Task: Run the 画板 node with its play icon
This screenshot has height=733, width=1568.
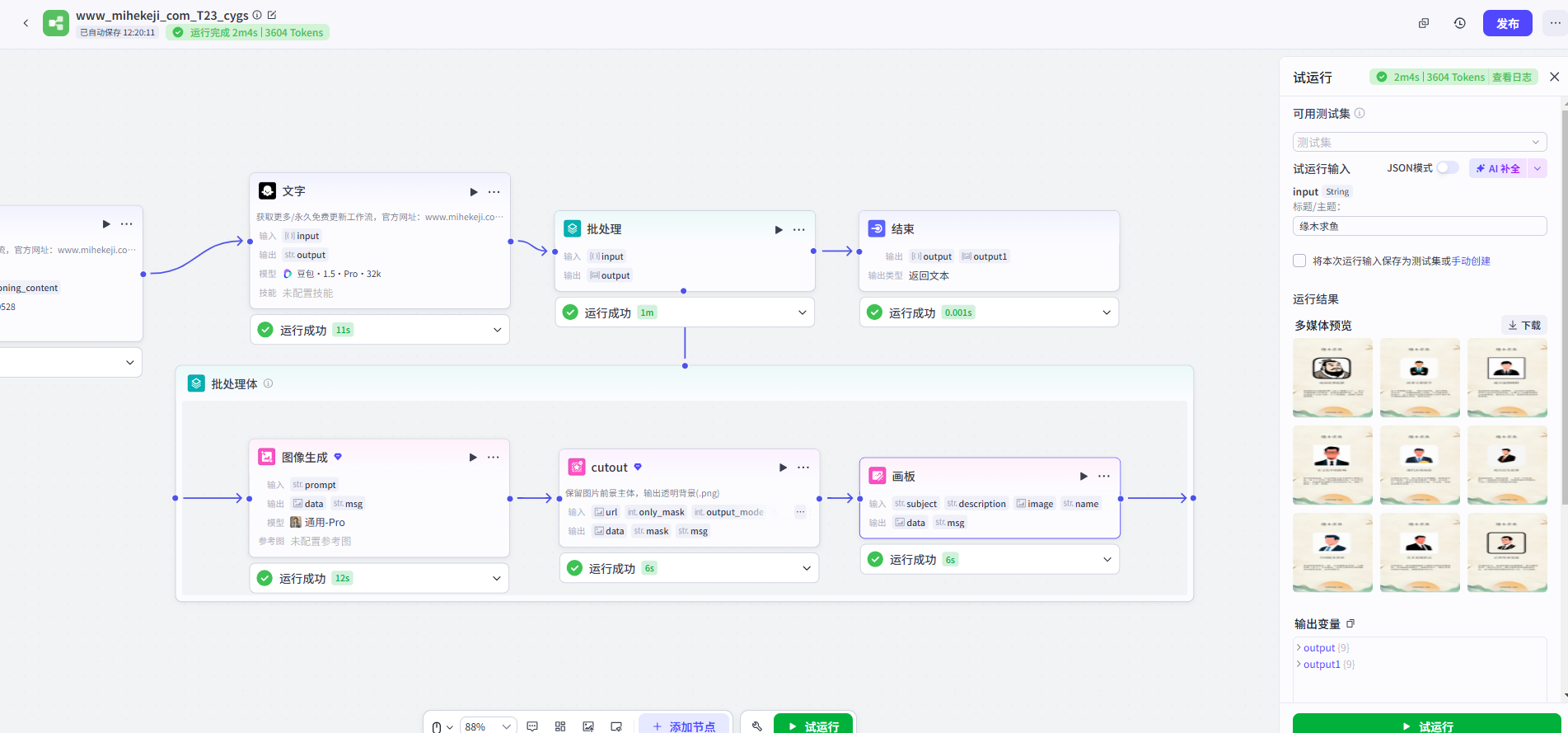Action: (1084, 477)
